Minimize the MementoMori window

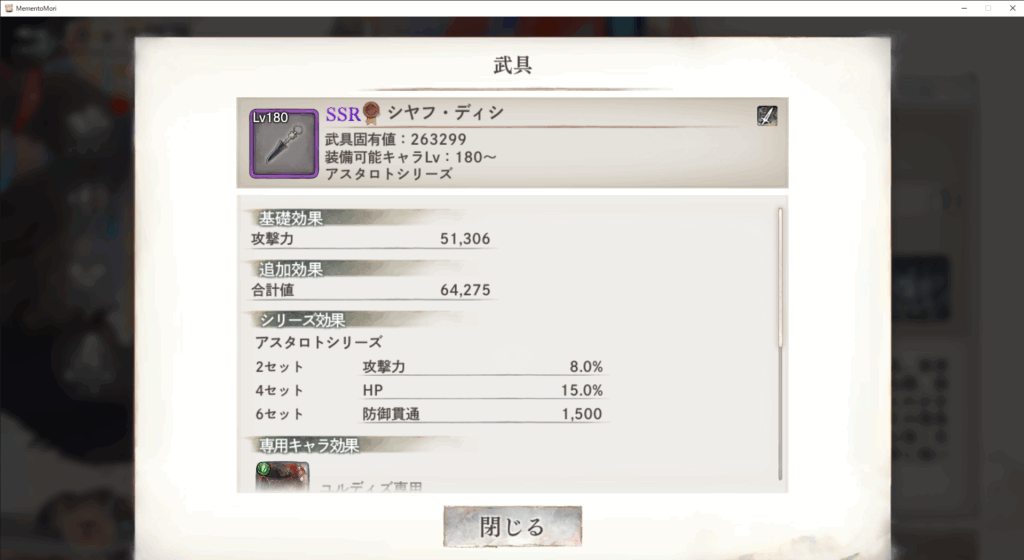(x=964, y=8)
